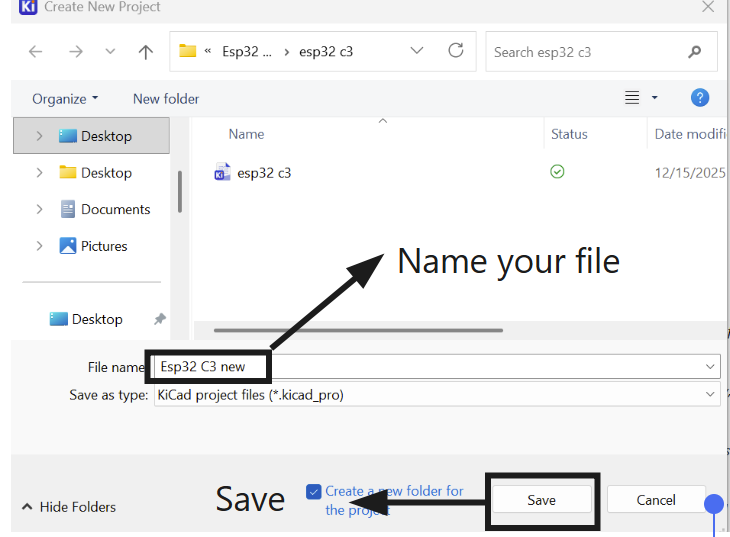Refresh the folder view
Screen dimensions: 730x537
[x=456, y=50]
